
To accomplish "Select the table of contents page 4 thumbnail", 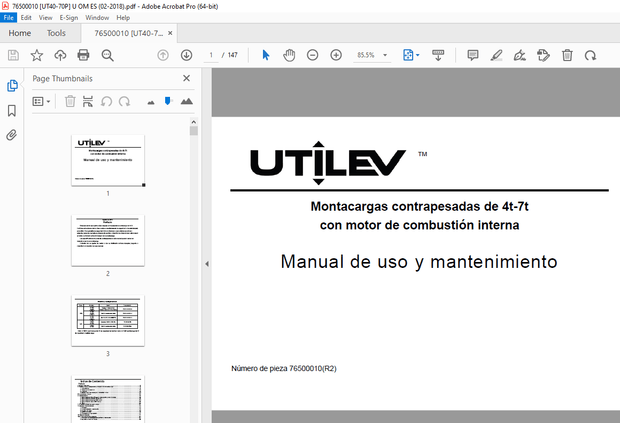I will (108, 399).
